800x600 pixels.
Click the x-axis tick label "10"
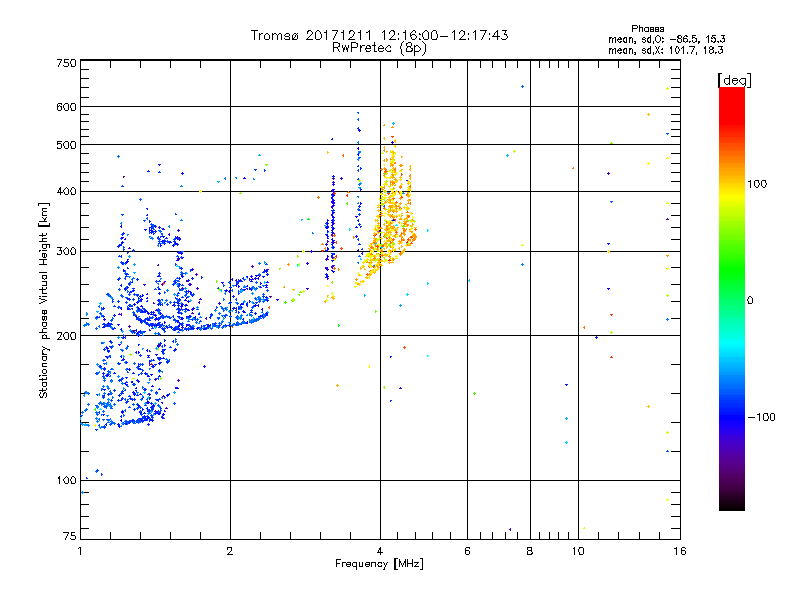[578, 551]
